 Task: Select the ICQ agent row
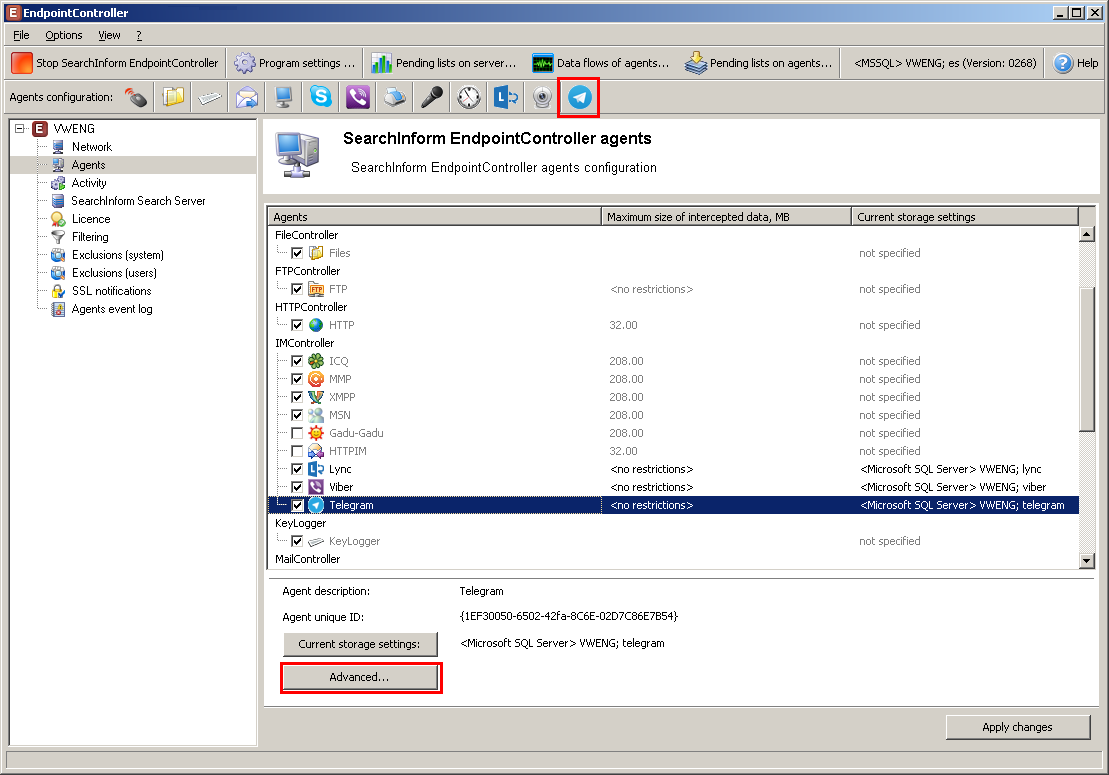(673, 361)
